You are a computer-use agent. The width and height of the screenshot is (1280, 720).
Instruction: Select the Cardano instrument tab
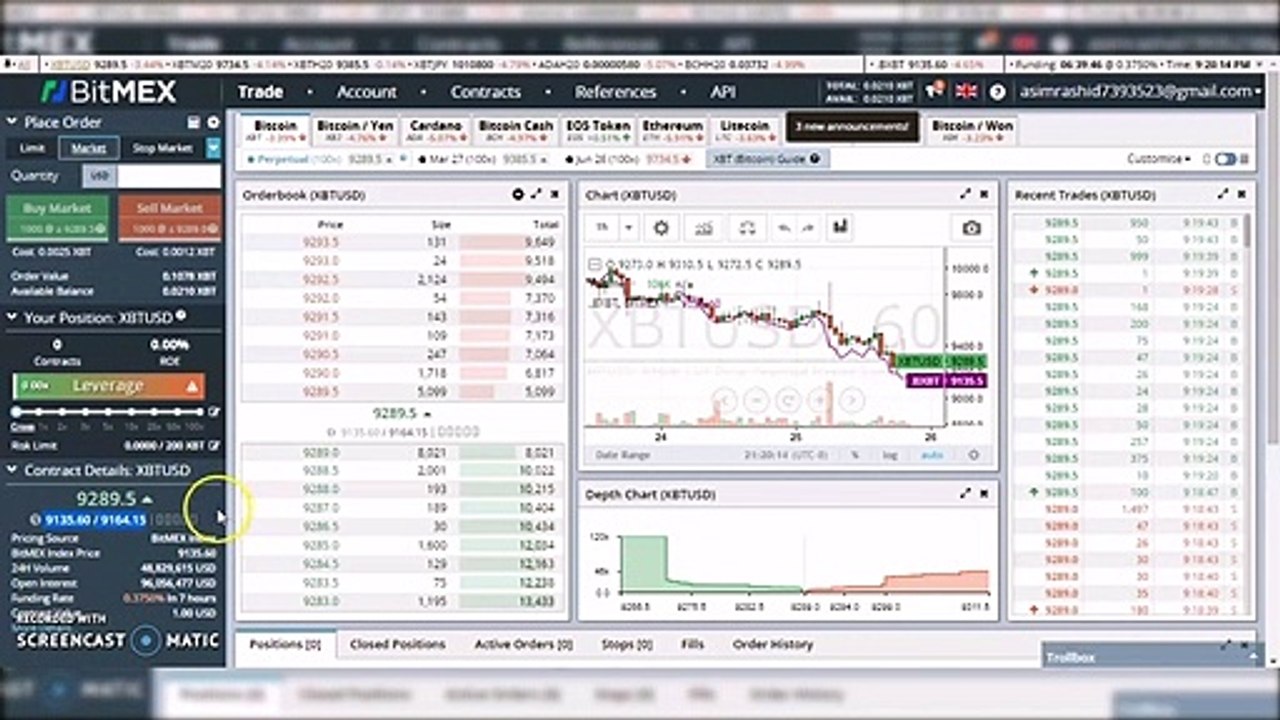click(x=436, y=131)
